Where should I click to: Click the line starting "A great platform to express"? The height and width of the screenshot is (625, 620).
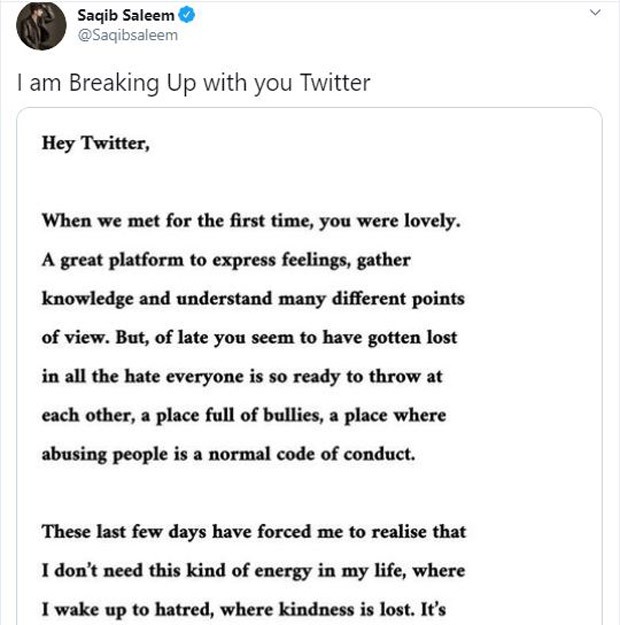pyautogui.click(x=226, y=260)
